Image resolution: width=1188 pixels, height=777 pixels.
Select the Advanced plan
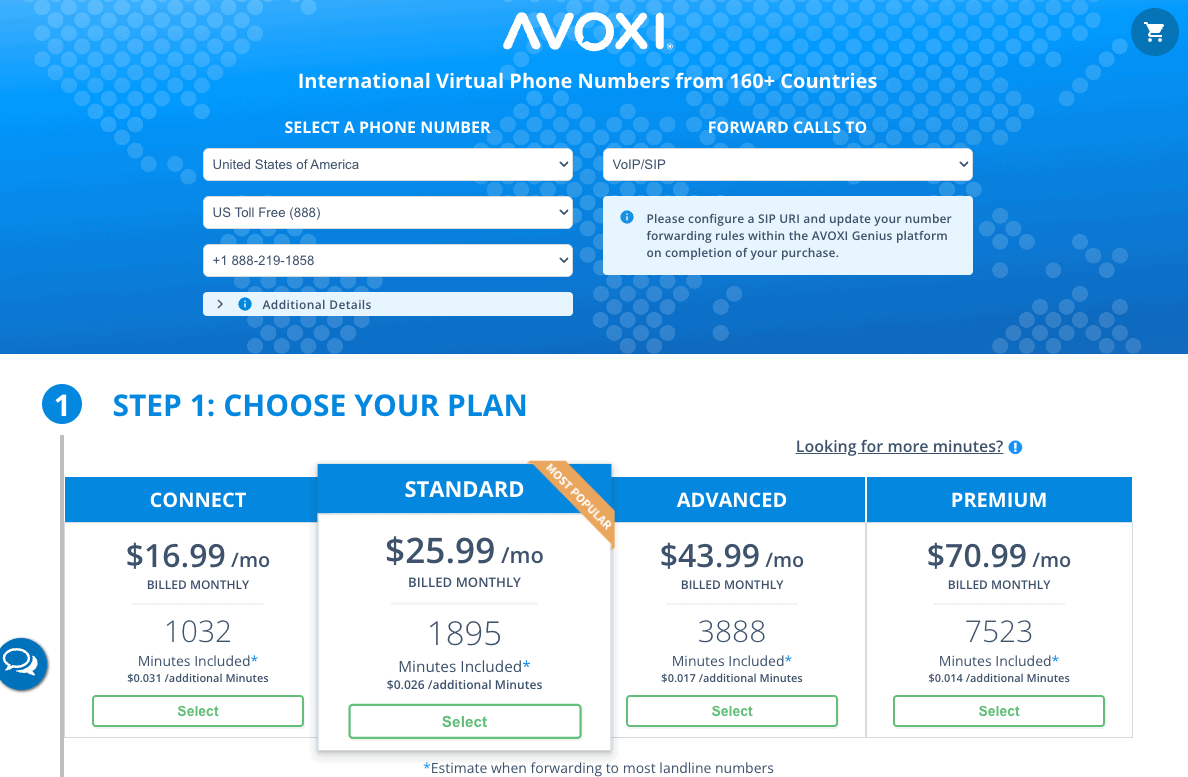pos(731,711)
